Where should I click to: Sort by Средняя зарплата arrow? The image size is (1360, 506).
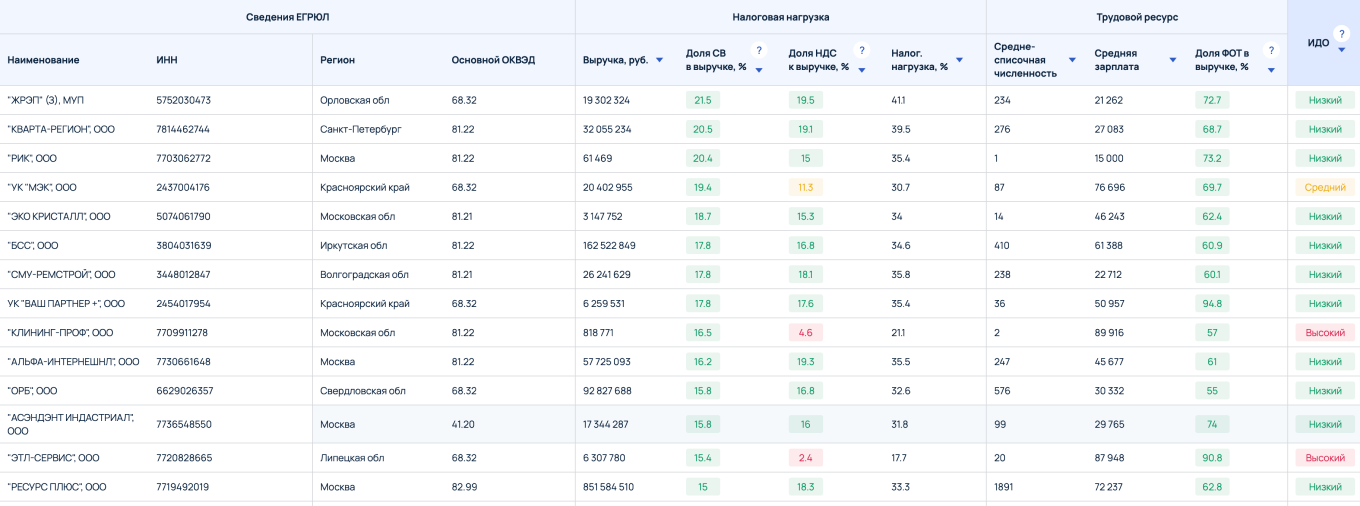point(1173,60)
